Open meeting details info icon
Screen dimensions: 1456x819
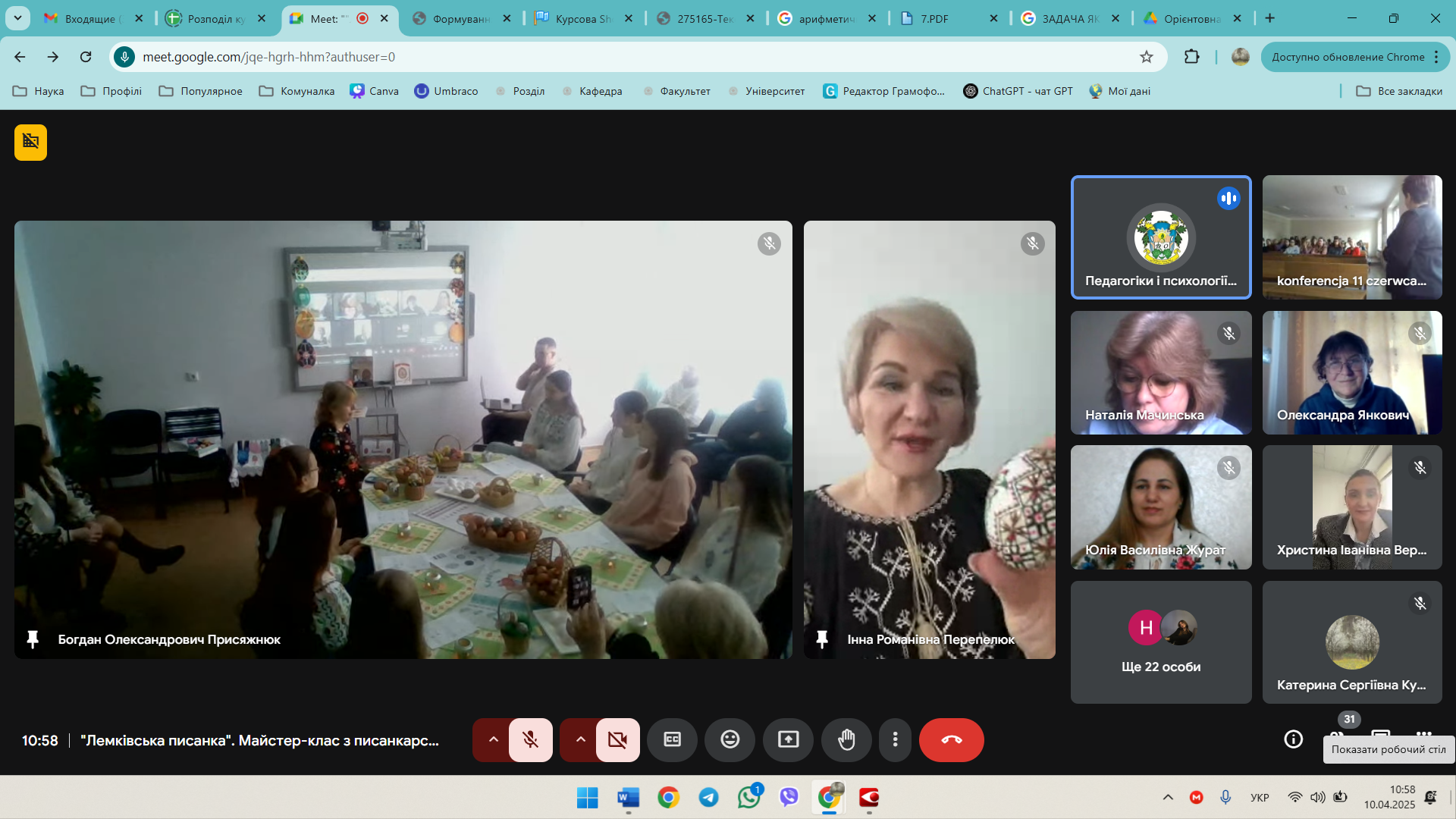(1294, 739)
